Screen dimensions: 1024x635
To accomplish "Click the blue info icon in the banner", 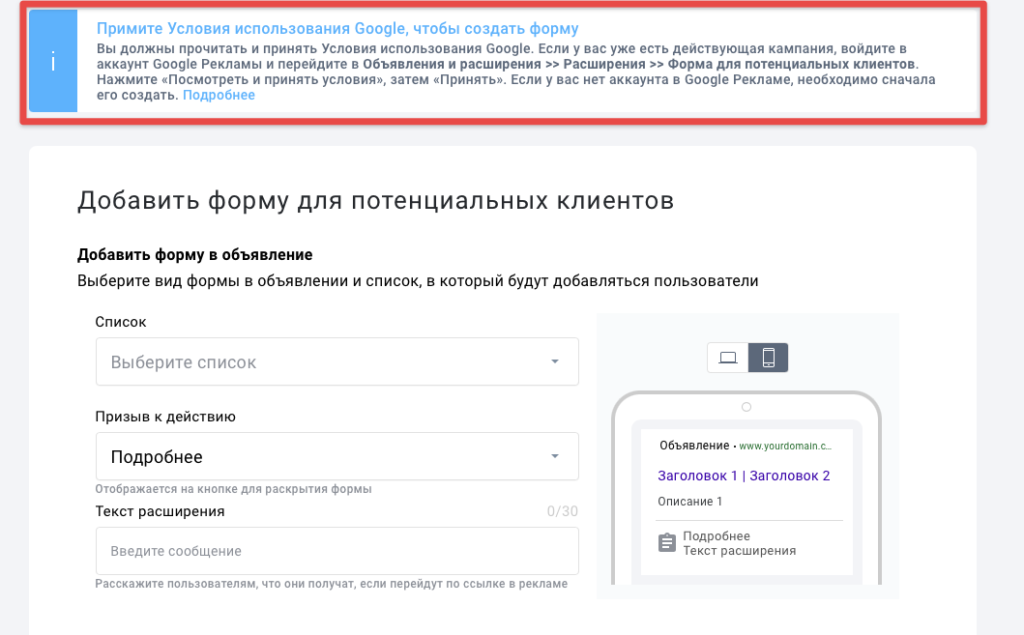I will point(53,61).
